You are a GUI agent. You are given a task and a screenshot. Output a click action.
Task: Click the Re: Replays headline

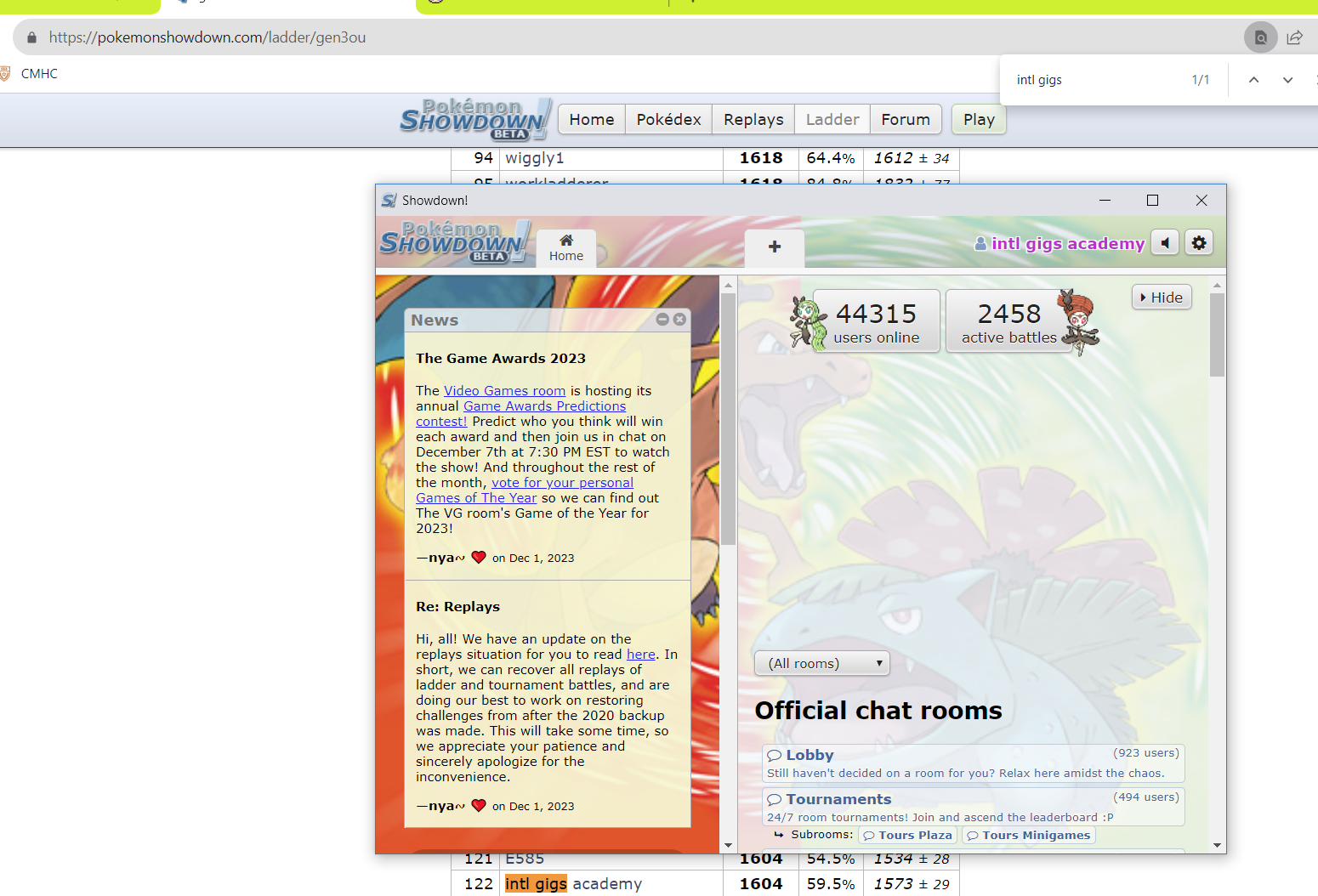click(x=457, y=607)
